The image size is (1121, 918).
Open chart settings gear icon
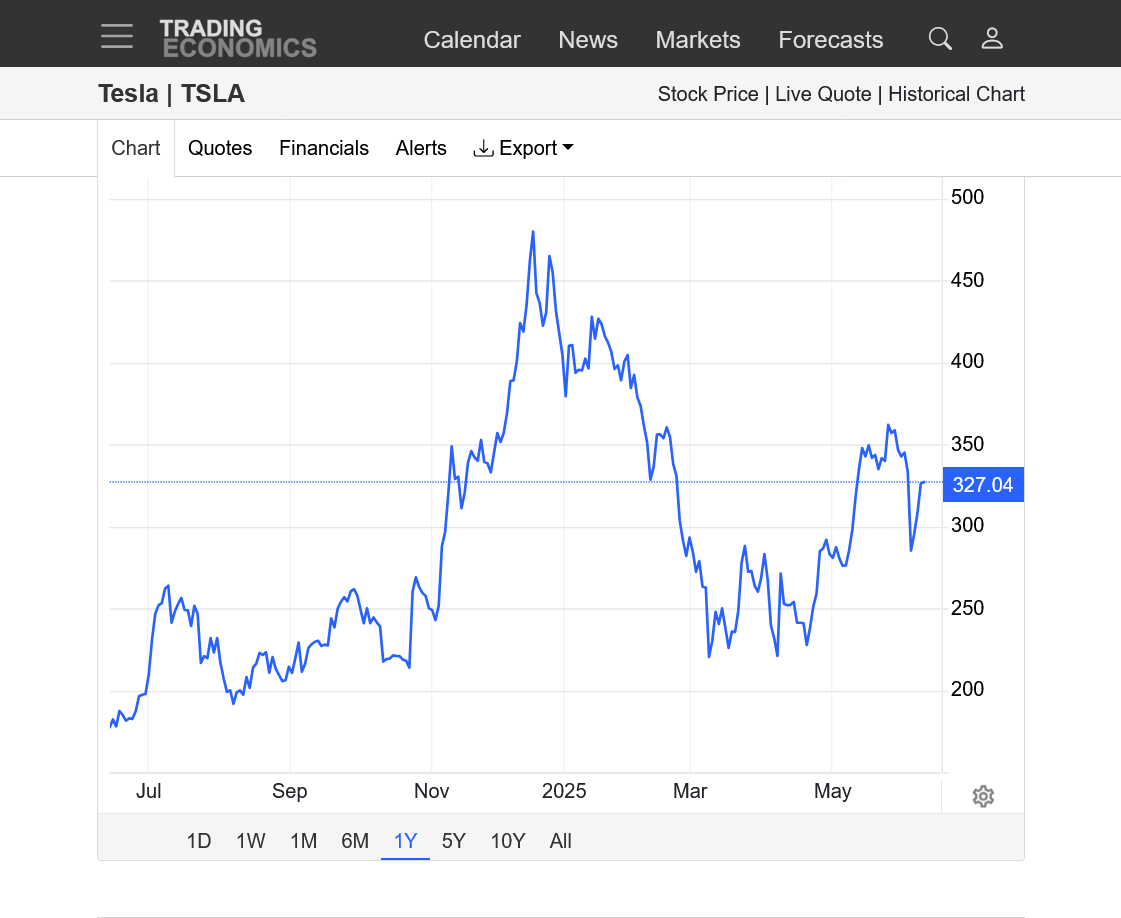(983, 796)
